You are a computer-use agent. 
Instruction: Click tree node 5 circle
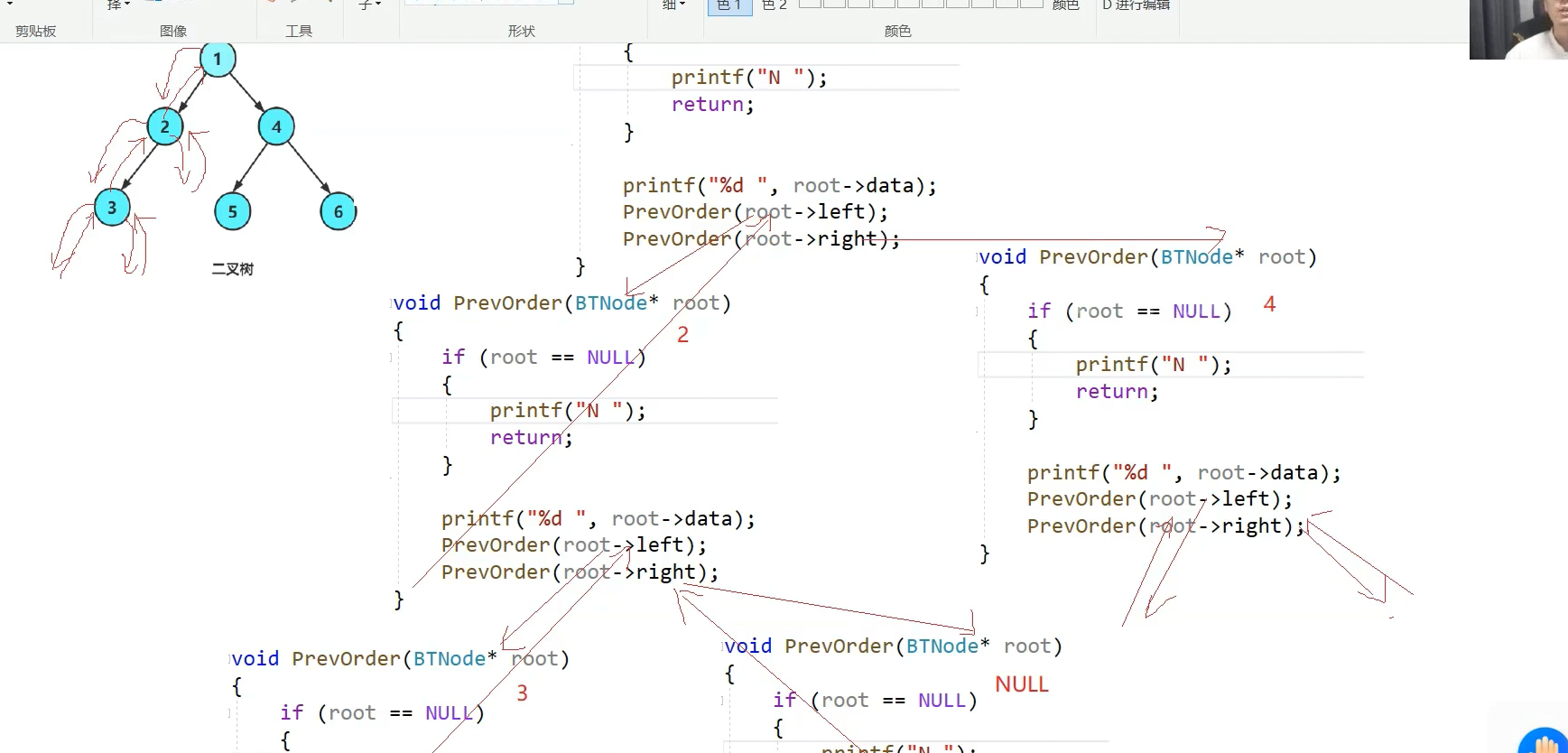pos(233,212)
